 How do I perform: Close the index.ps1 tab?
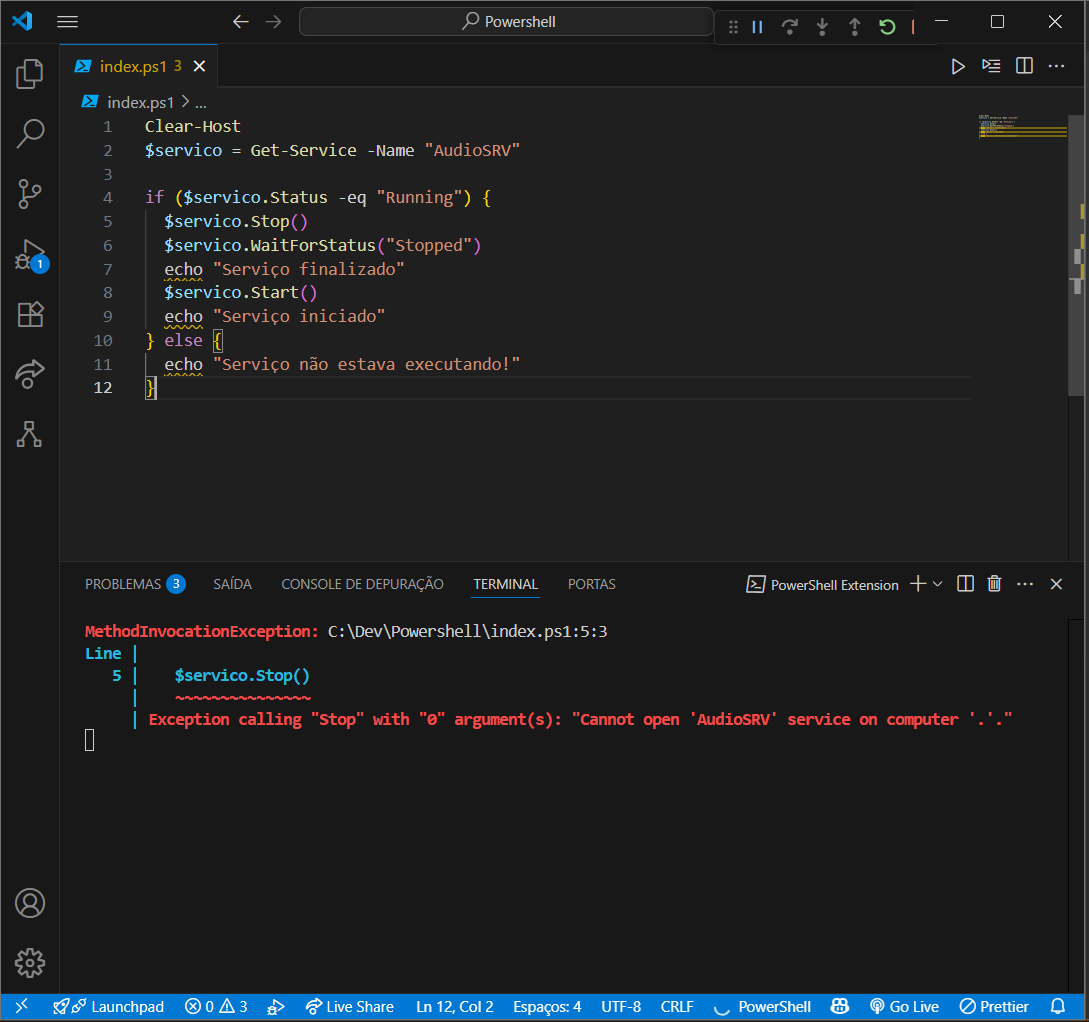click(x=199, y=66)
